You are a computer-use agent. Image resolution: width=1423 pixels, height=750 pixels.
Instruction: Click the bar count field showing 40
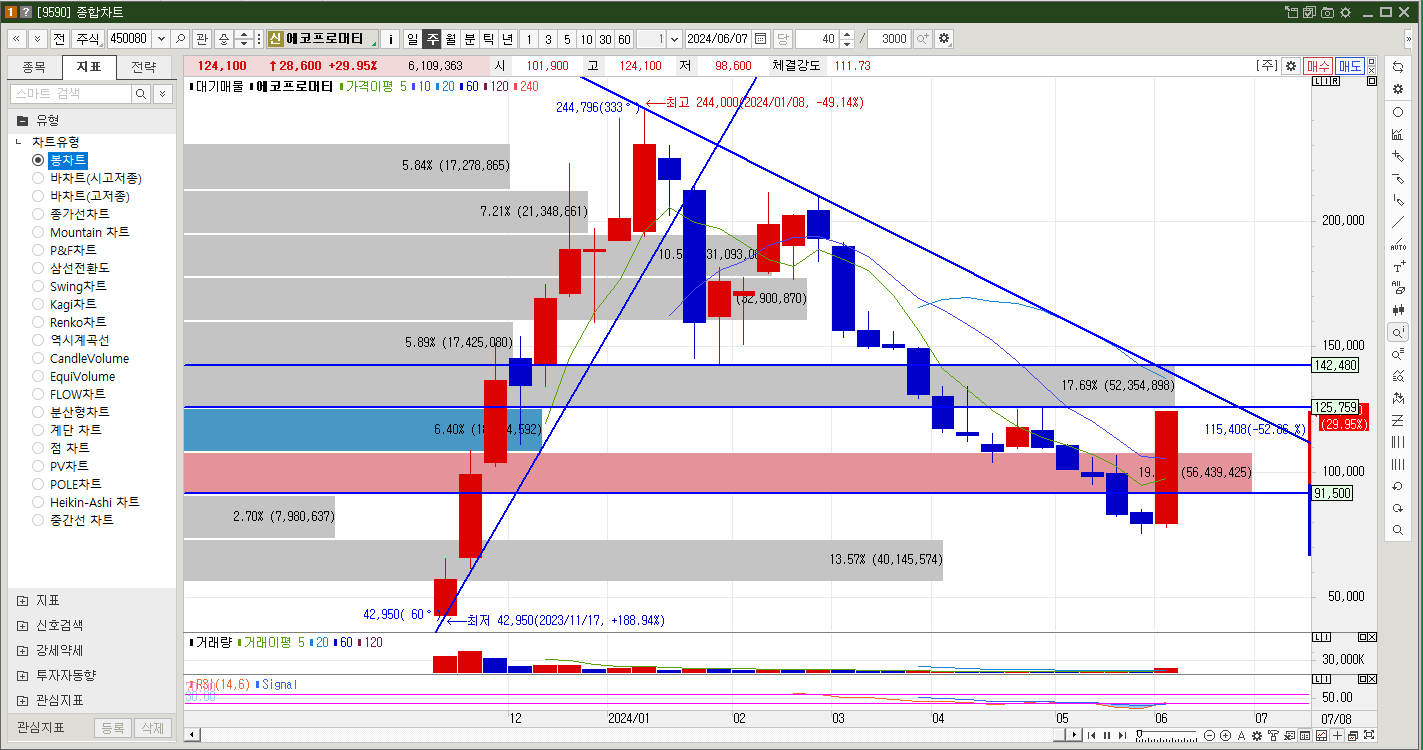click(817, 39)
